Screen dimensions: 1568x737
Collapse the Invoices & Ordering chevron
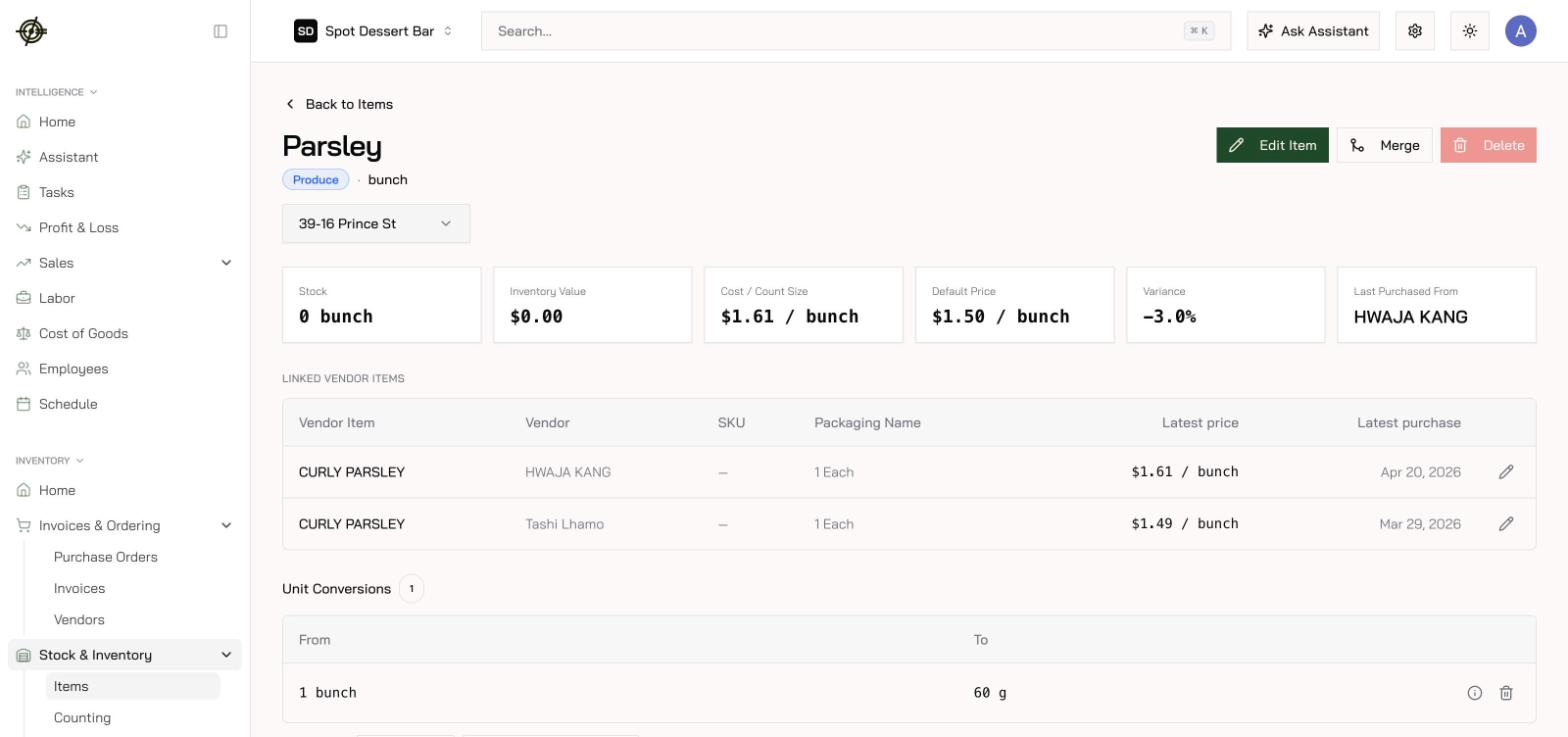(x=226, y=526)
